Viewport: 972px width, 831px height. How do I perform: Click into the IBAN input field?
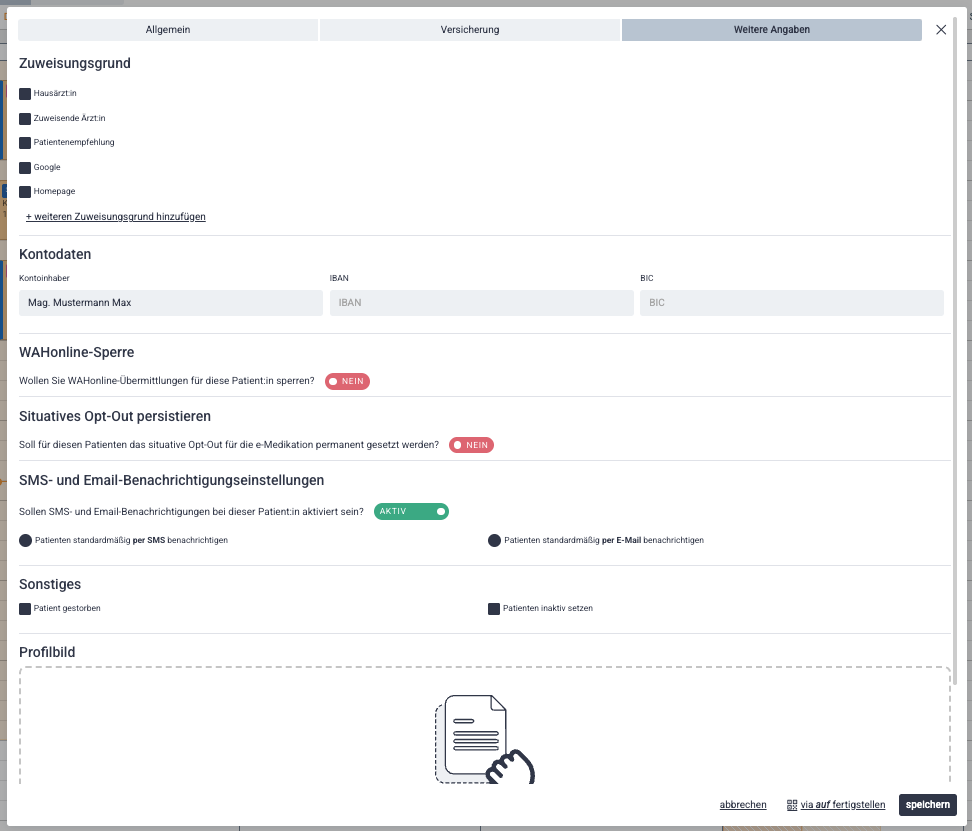[x=481, y=302]
